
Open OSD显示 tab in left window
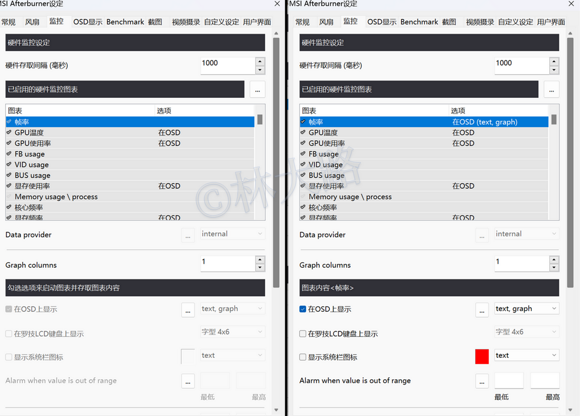(x=88, y=22)
